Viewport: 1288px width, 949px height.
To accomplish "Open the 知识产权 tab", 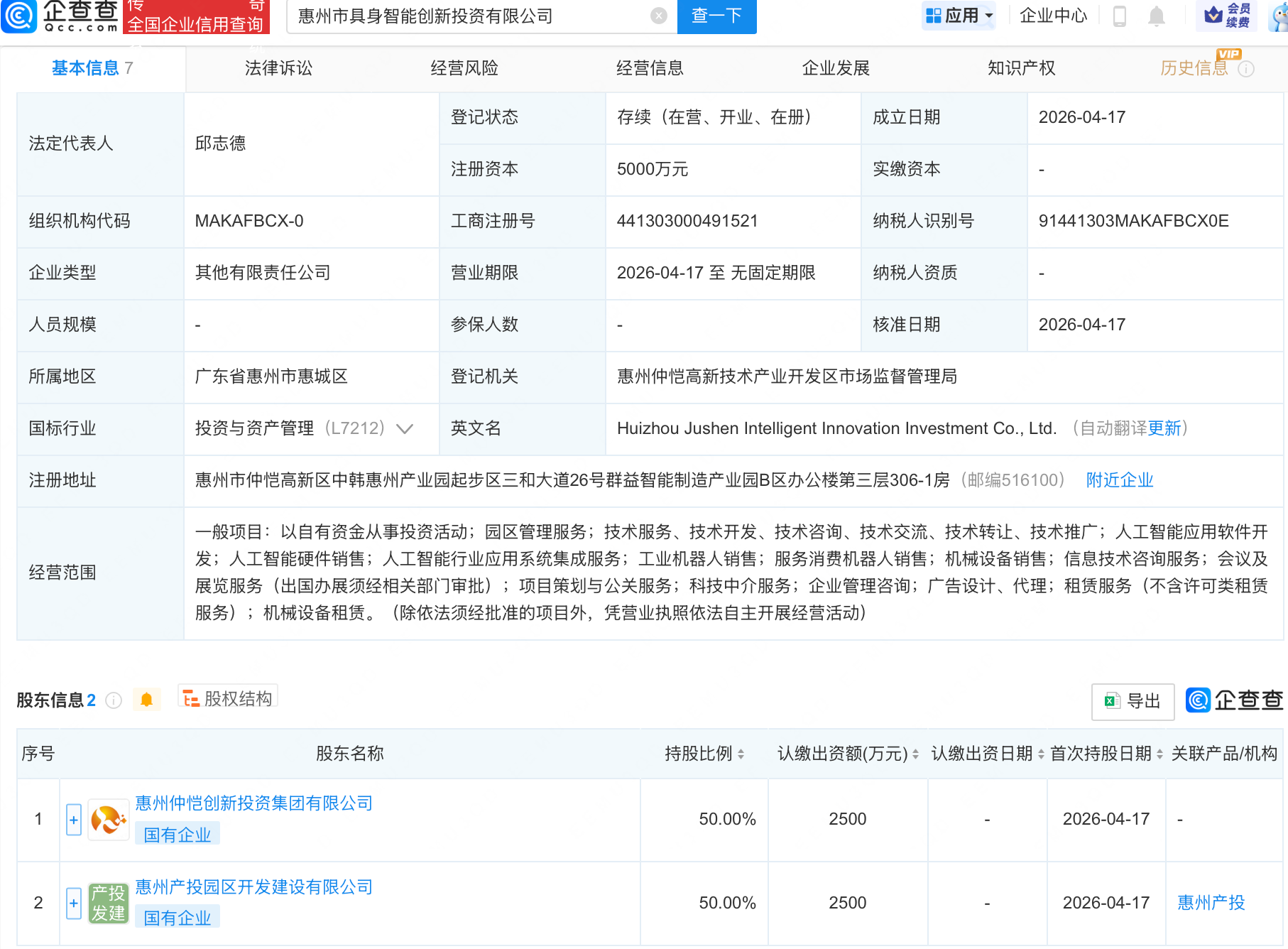I will coord(1020,68).
